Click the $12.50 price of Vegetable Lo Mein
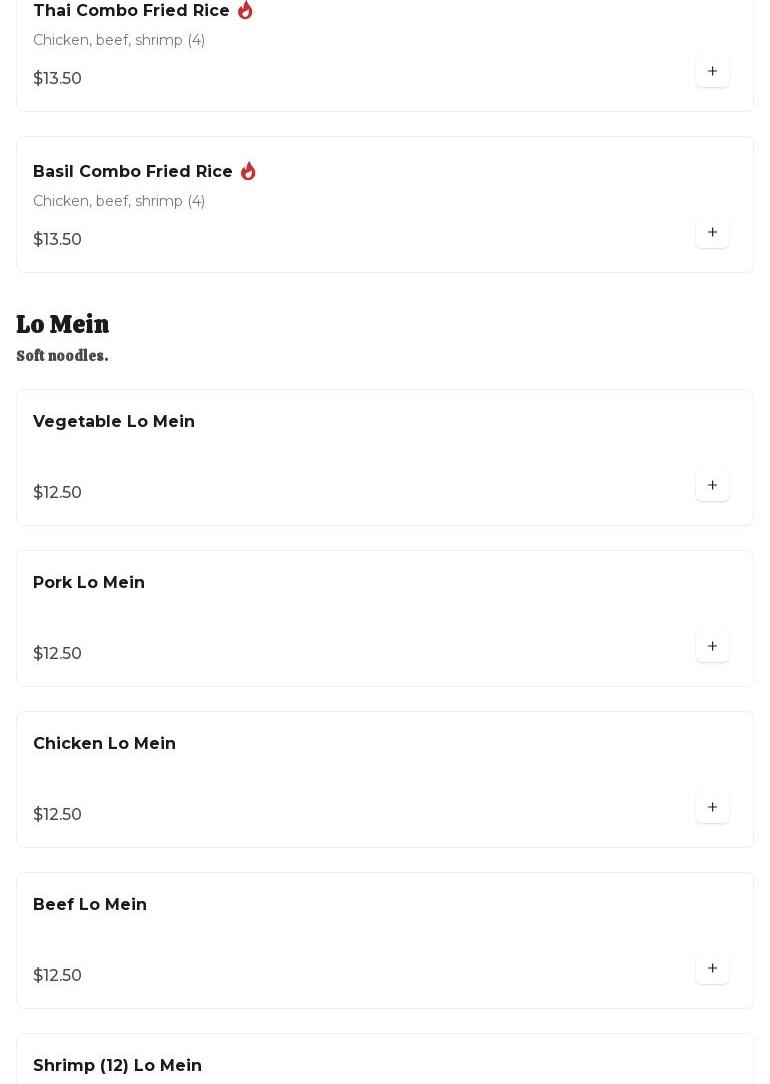Image resolution: width=770 pixels, height=1084 pixels. click(57, 493)
